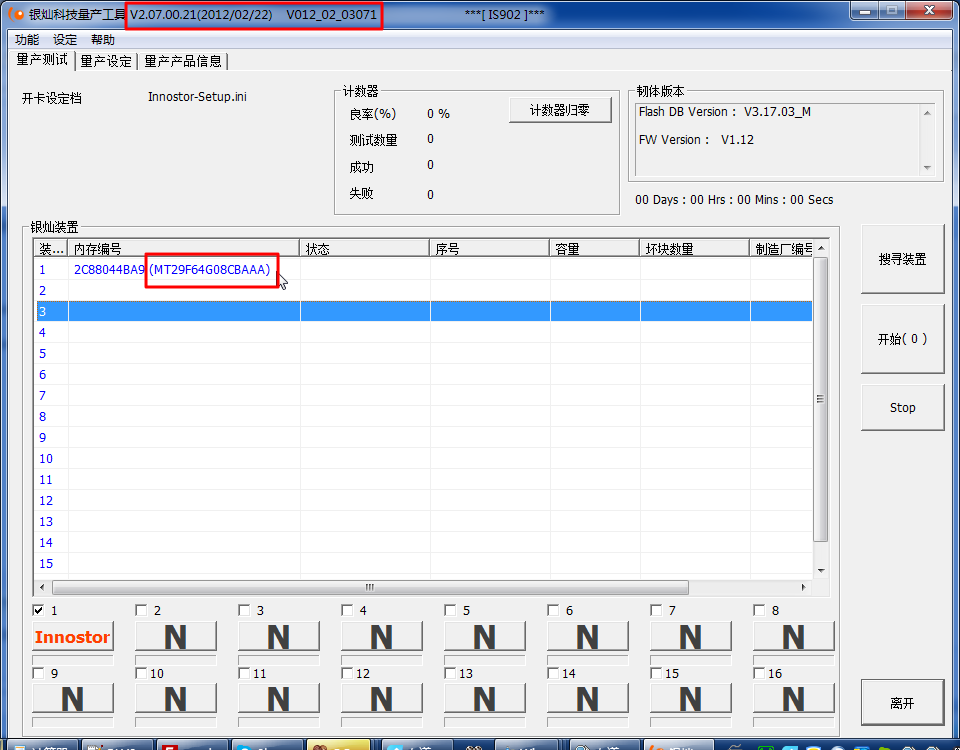This screenshot has width=960, height=750.
Task: Click the device list scroll right arrow
Action: [x=803, y=587]
